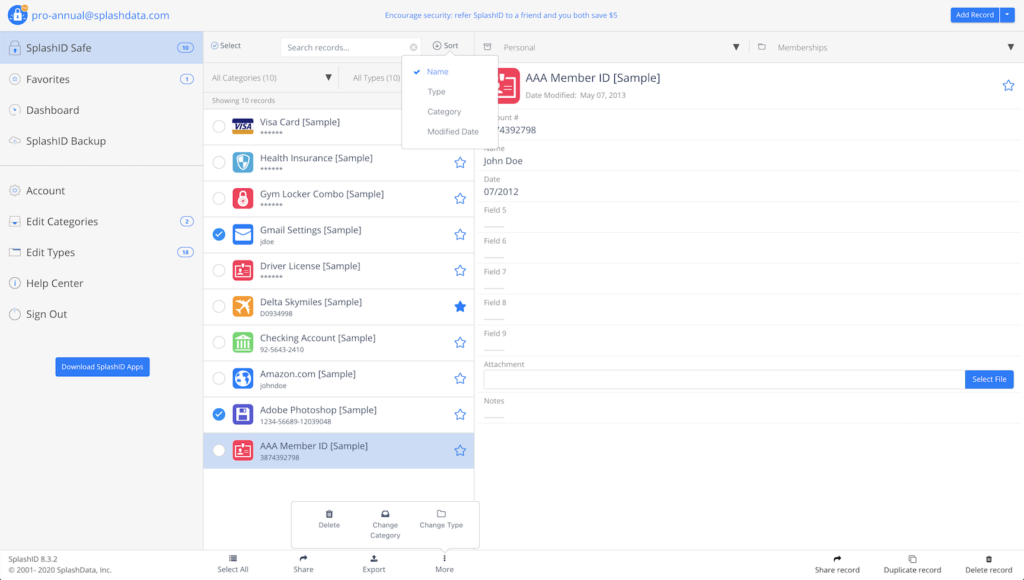Uncheck the Gmail Settings record checkbox
This screenshot has width=1024, height=580.
219,234
